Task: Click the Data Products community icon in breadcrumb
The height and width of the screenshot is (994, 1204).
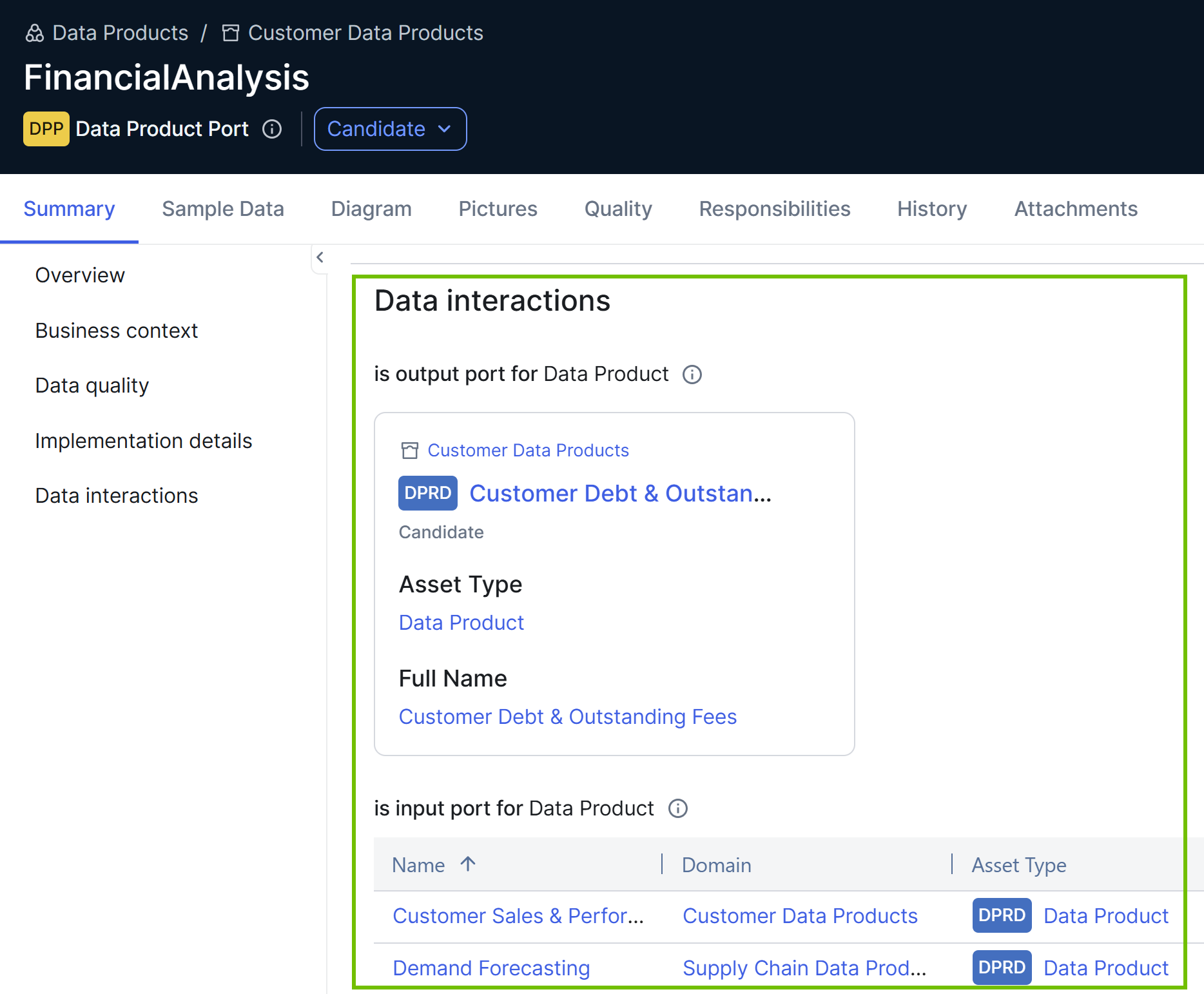Action: (35, 33)
